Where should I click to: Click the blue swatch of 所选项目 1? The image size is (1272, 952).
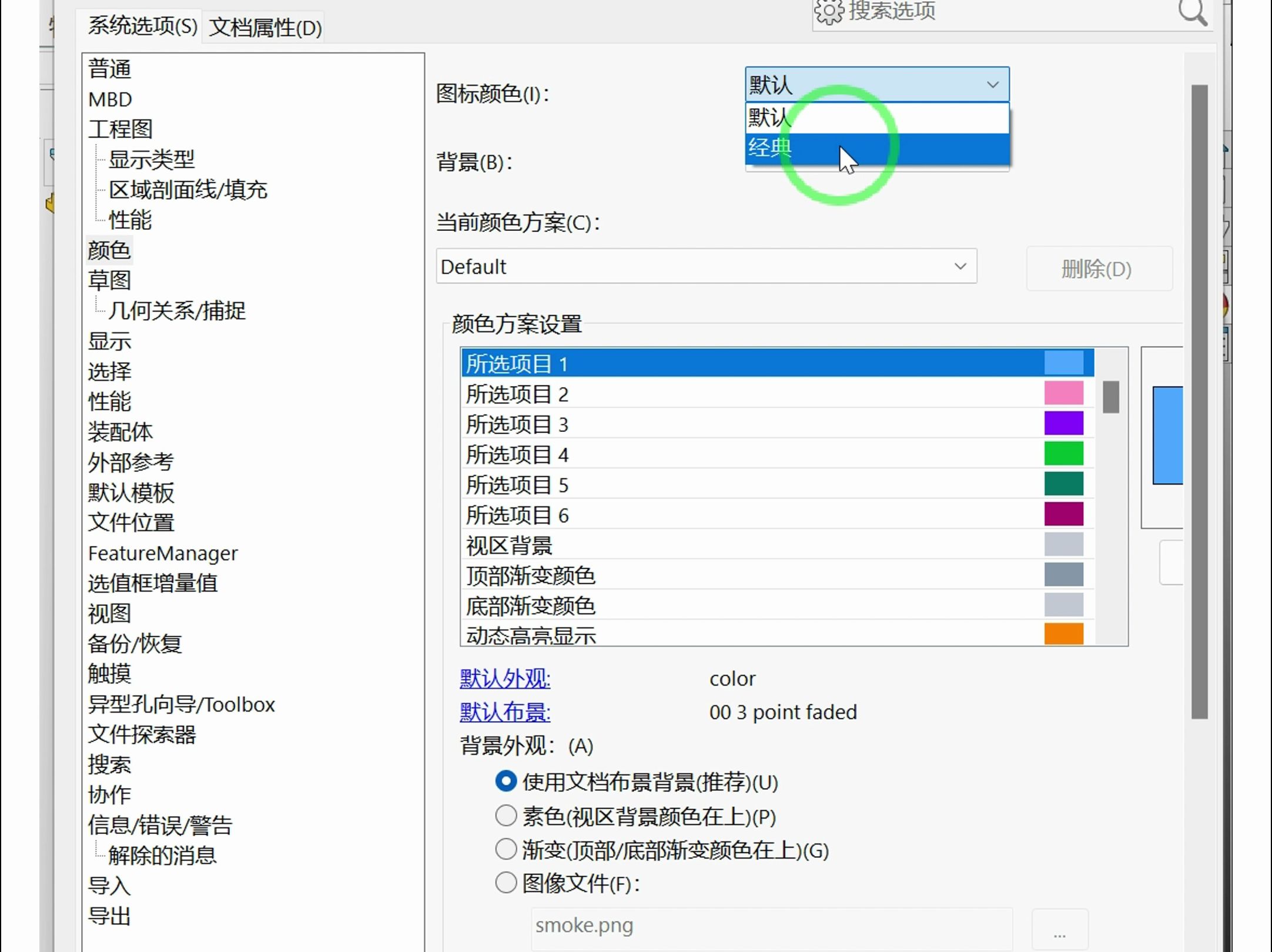pos(1063,363)
